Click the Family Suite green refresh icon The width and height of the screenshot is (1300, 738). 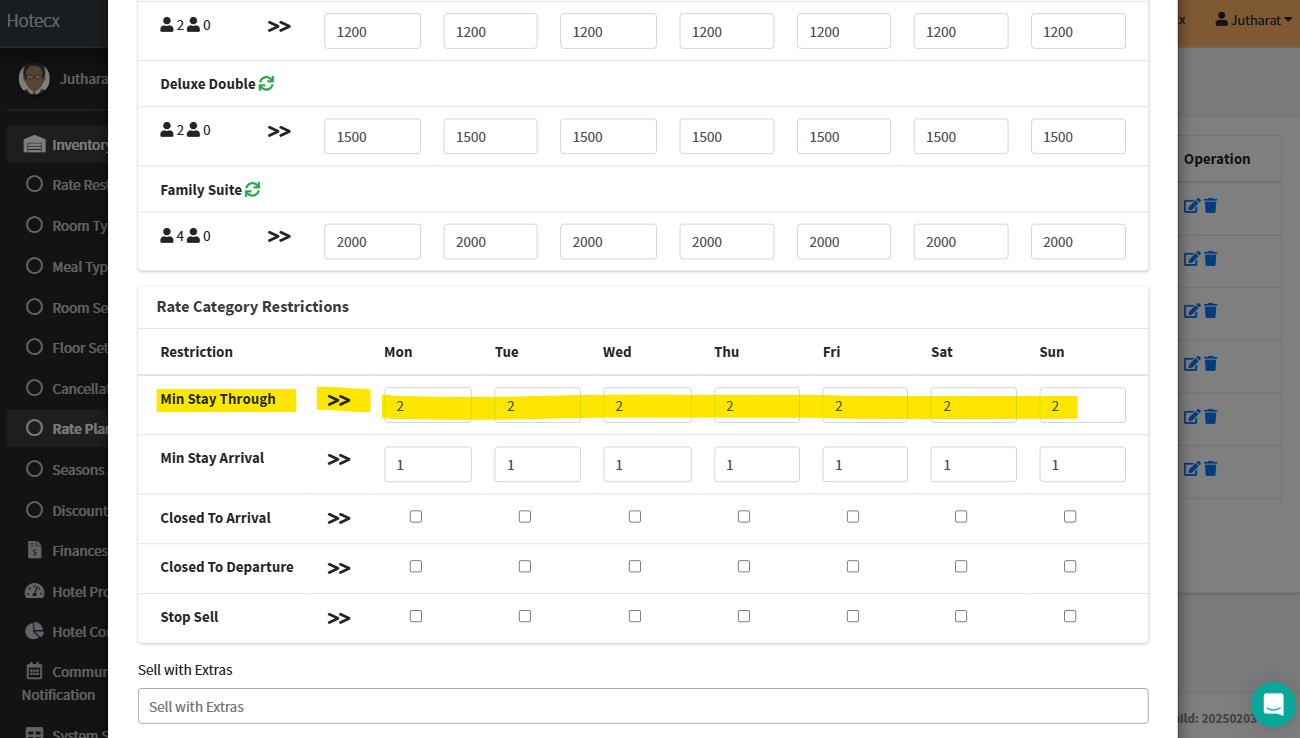point(252,190)
